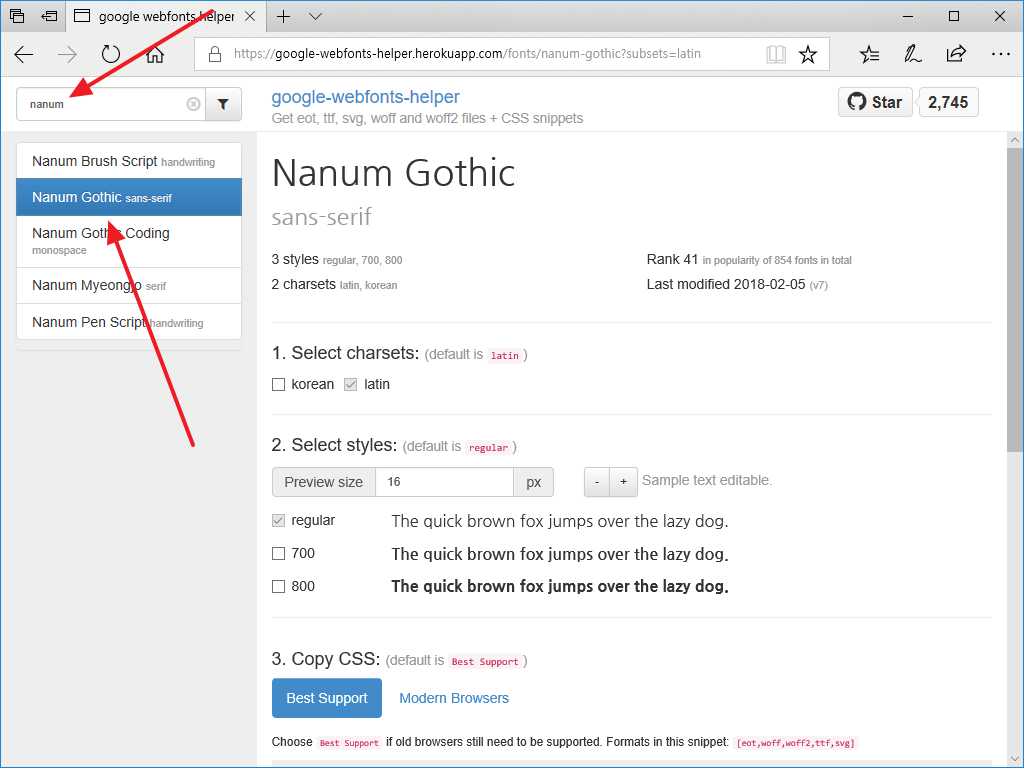Screen dimensions: 1024x768
Task: Open the favorites hub icon
Action: point(869,54)
